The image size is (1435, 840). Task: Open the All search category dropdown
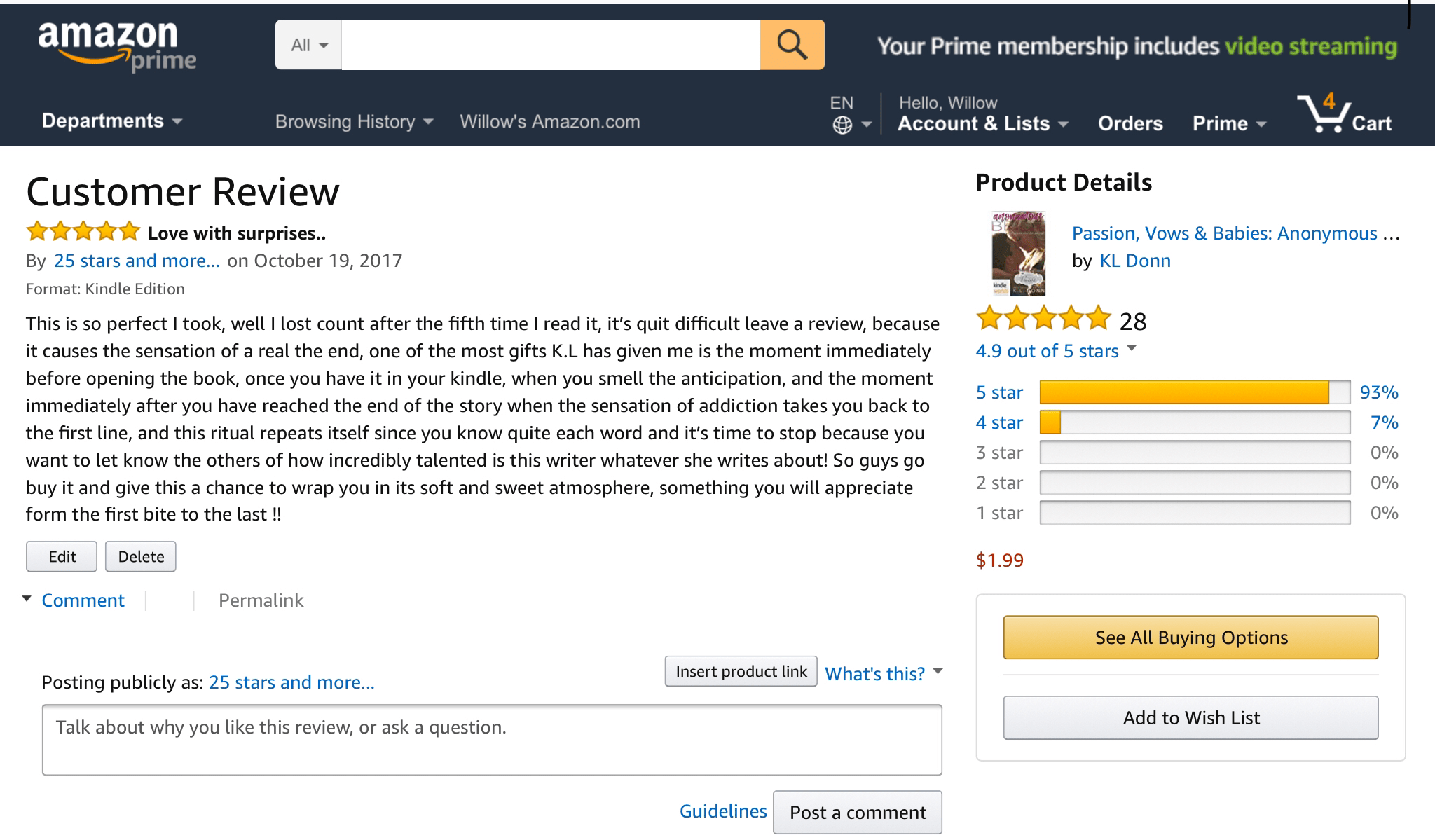(x=309, y=45)
